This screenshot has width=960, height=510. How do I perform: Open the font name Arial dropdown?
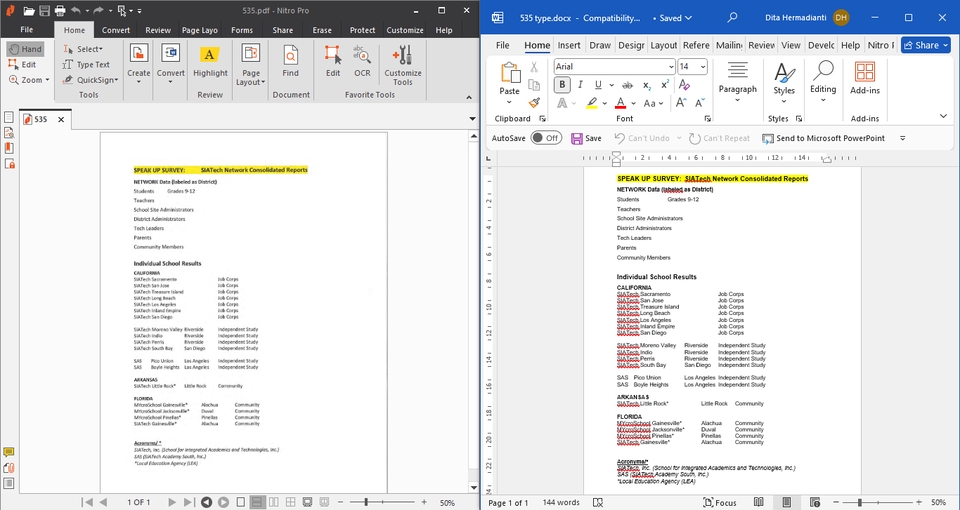671,67
